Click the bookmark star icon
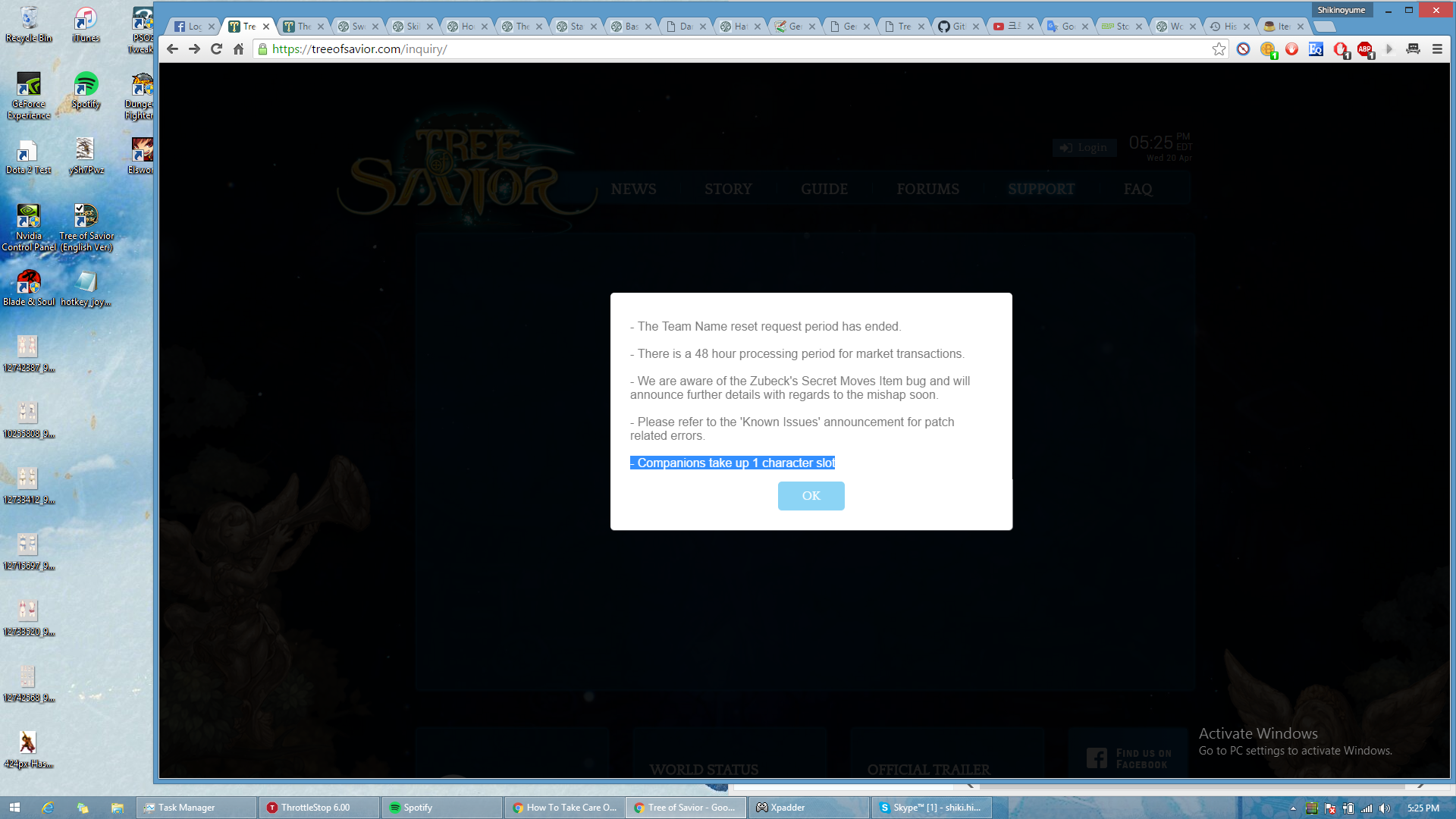The height and width of the screenshot is (819, 1456). pyautogui.click(x=1219, y=49)
